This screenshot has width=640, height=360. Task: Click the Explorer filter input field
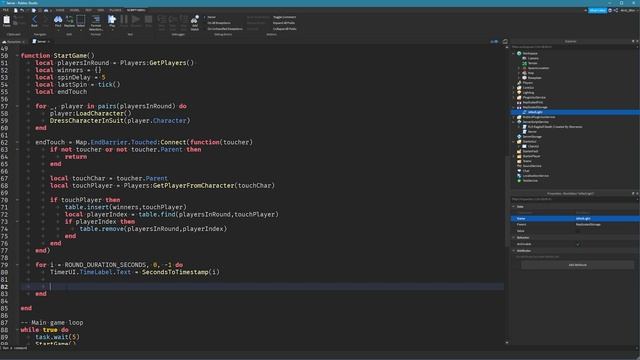pyautogui.click(x=573, y=47)
